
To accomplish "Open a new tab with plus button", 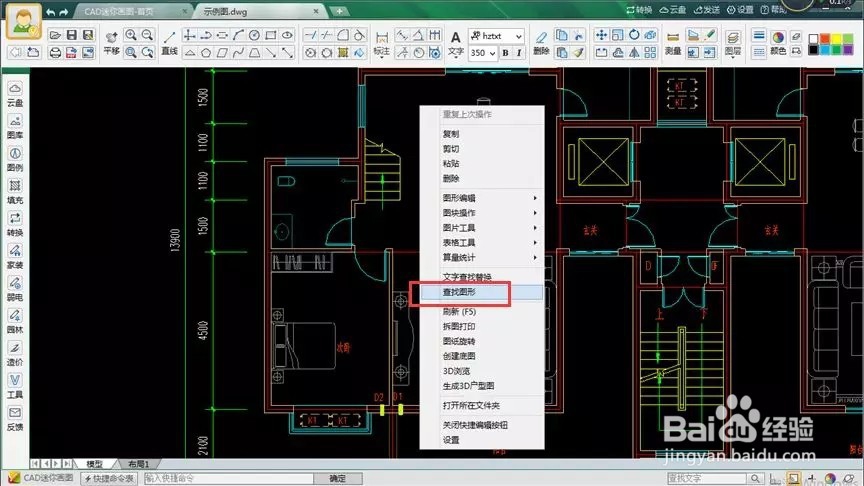I will [339, 11].
